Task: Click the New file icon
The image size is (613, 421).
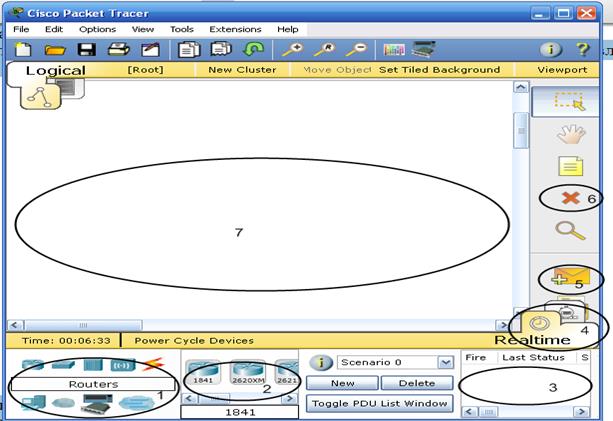Action: click(23, 50)
